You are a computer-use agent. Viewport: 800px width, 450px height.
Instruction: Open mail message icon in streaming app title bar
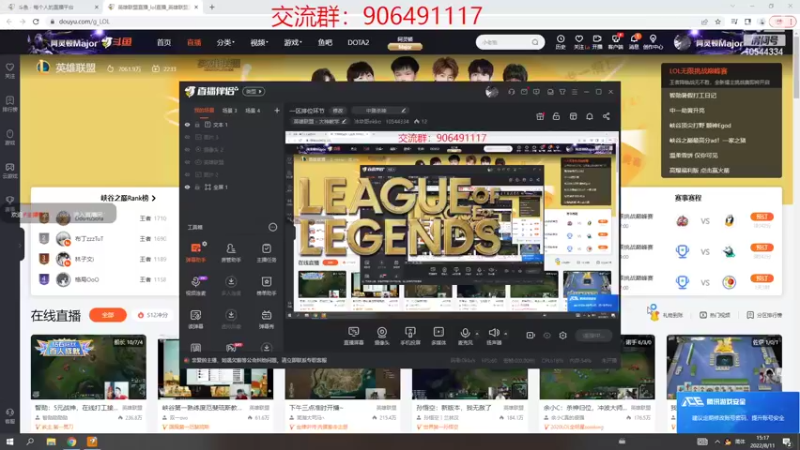524,92
